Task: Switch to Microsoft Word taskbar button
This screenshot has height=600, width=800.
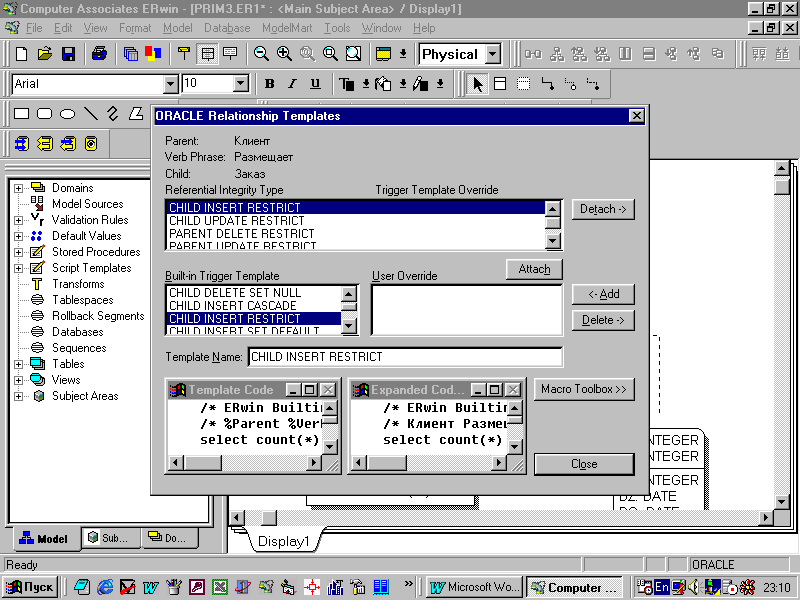Action: point(474,587)
